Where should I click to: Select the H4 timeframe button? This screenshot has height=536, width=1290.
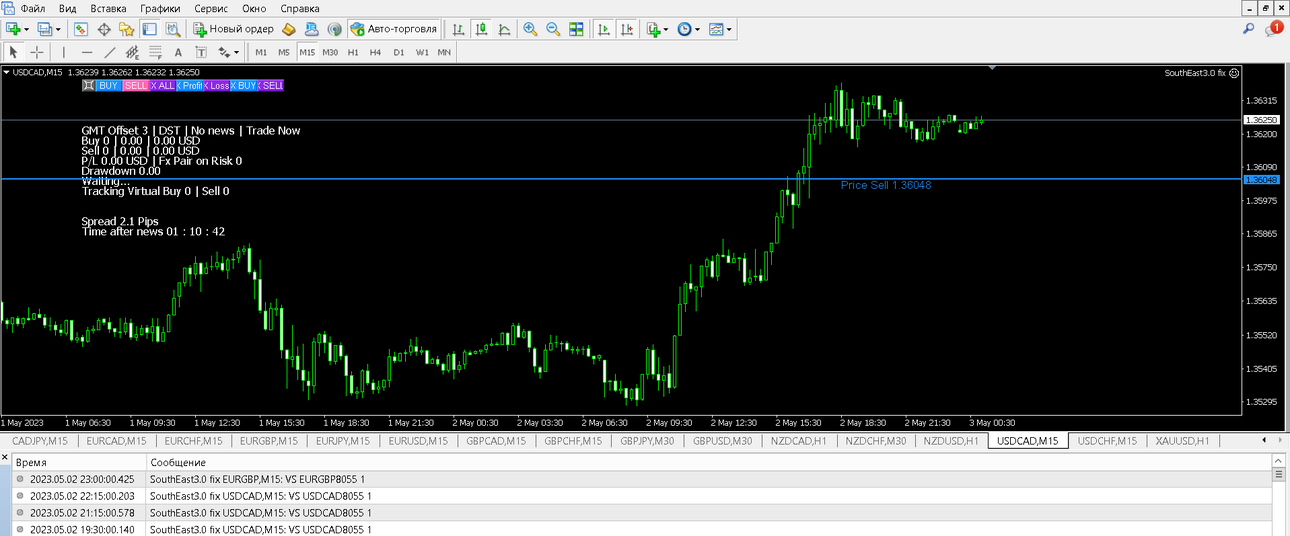pyautogui.click(x=375, y=52)
